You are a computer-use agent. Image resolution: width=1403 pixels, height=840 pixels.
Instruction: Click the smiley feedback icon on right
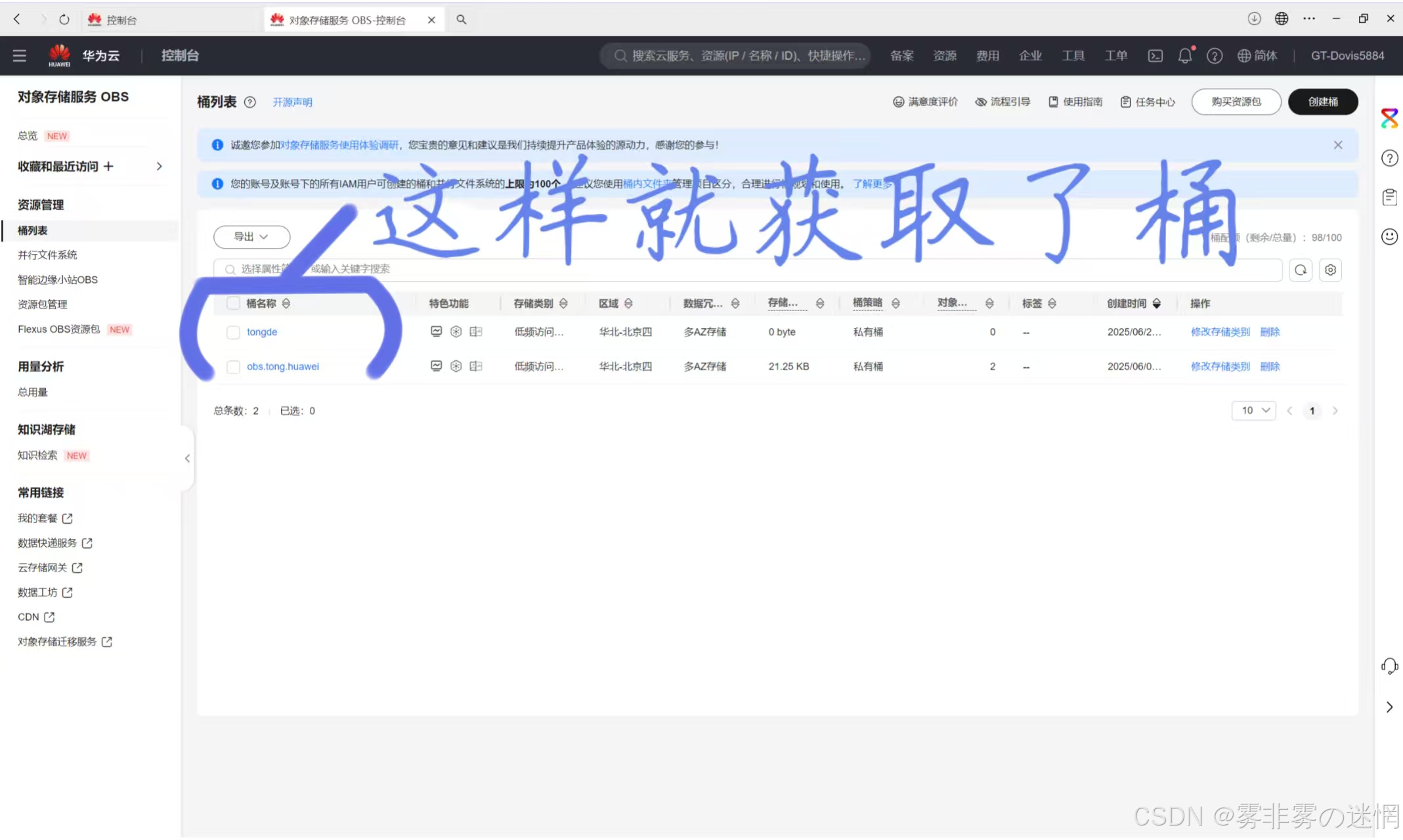click(x=1389, y=236)
